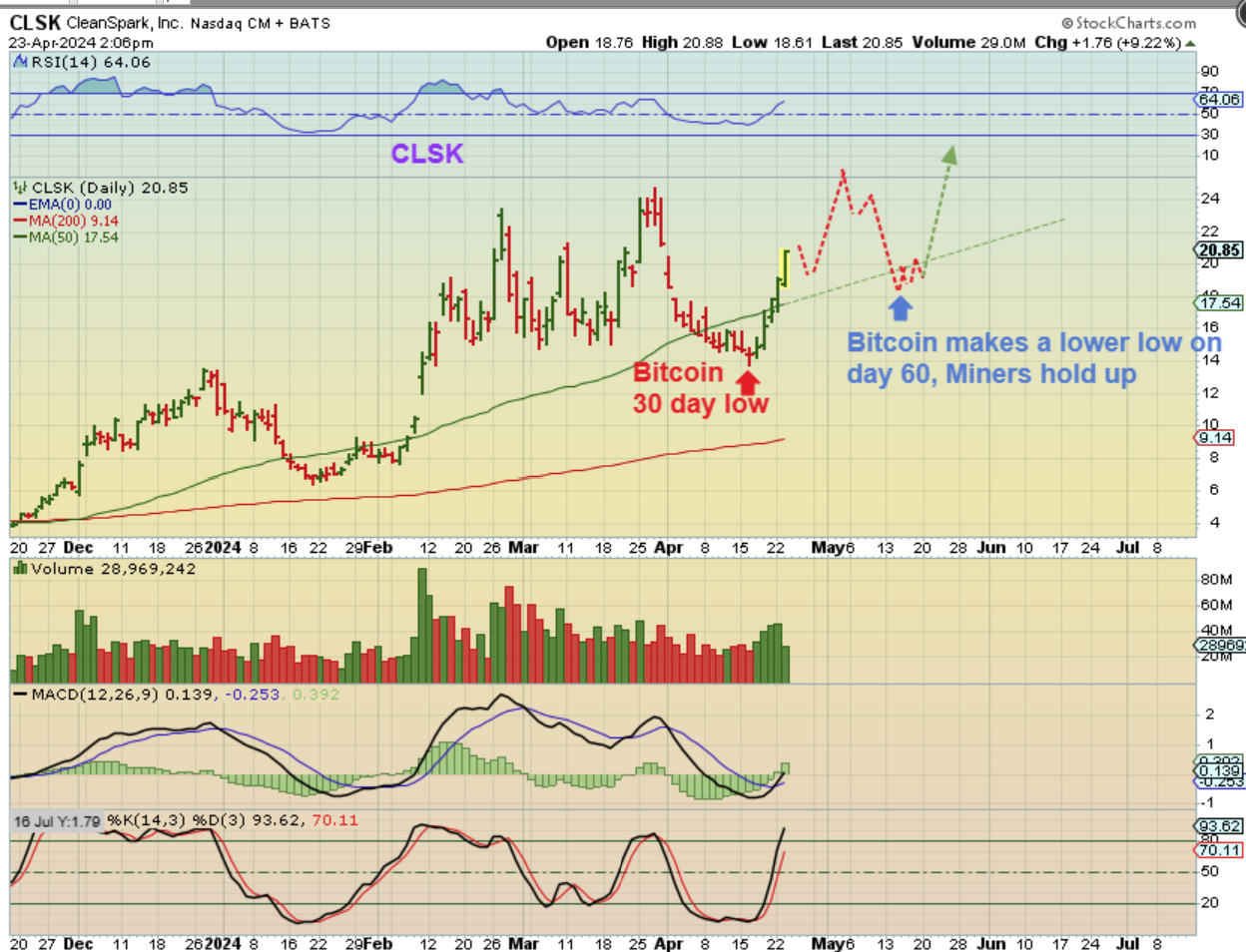Click the High 20.88 quote value
Image resolution: width=1246 pixels, height=952 pixels.
click(681, 42)
